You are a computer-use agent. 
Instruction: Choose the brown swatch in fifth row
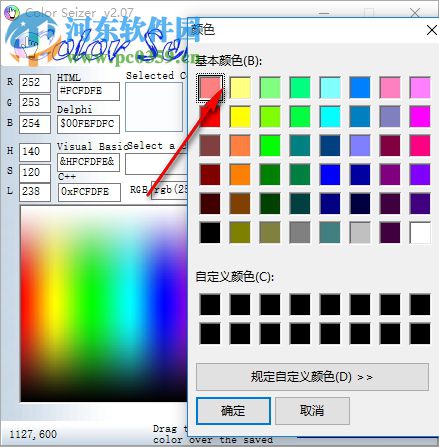coord(240,204)
